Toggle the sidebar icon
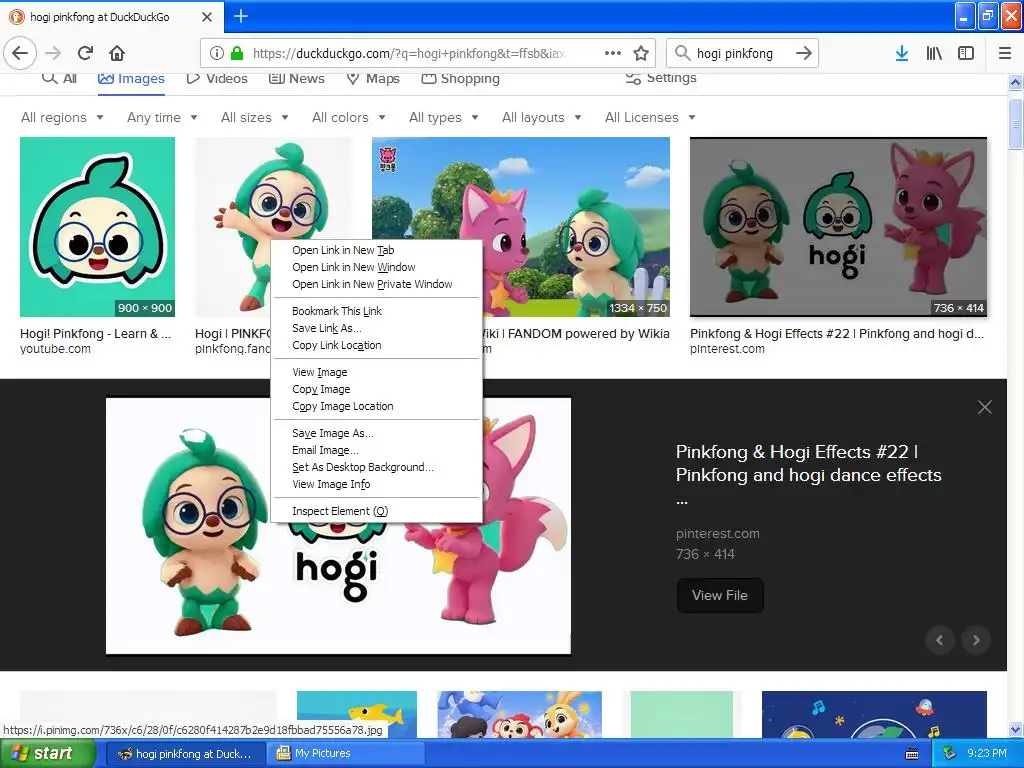The width and height of the screenshot is (1024, 768). point(966,53)
